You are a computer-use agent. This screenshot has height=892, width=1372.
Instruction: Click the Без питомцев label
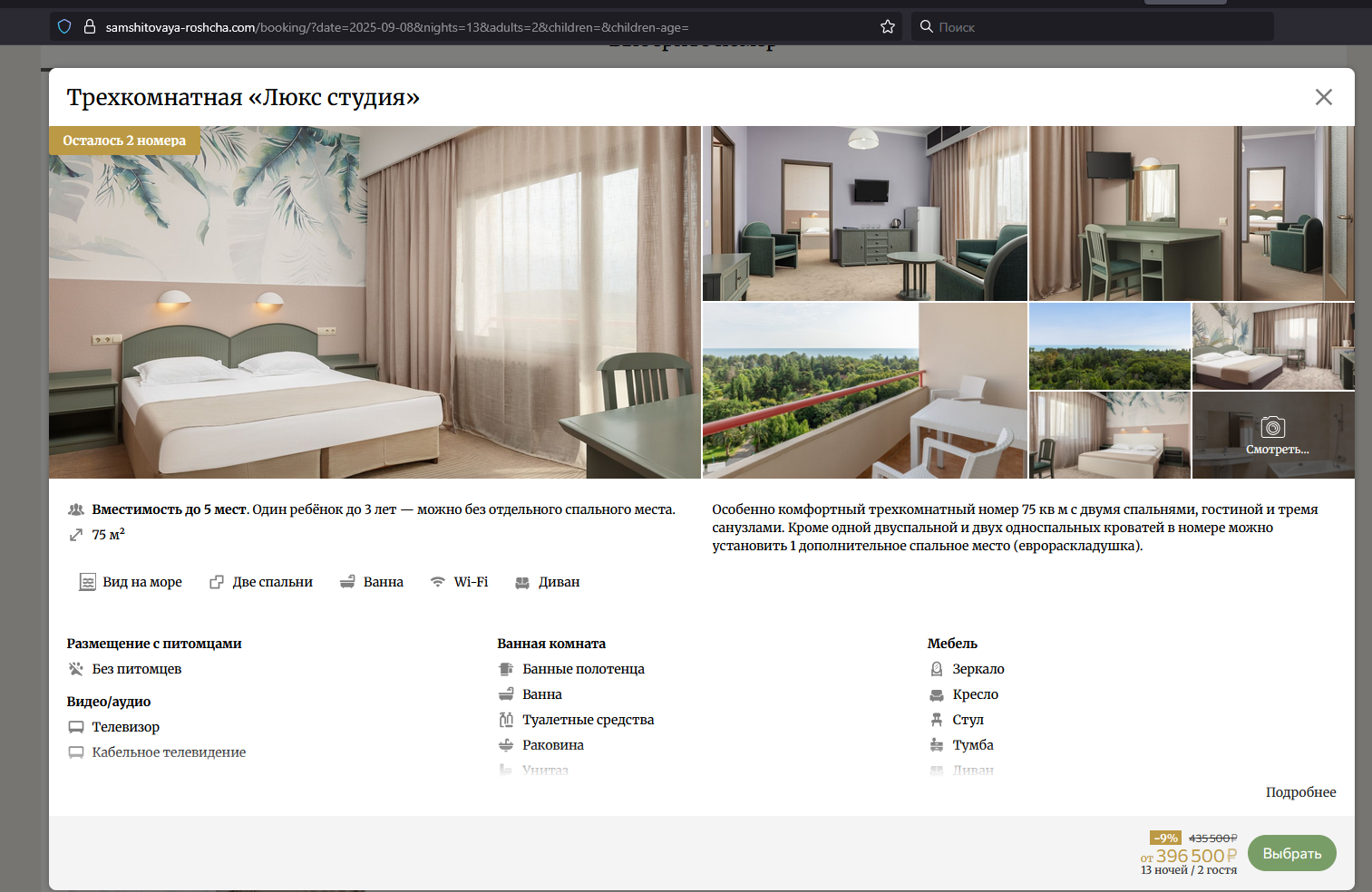pyautogui.click(x=137, y=669)
